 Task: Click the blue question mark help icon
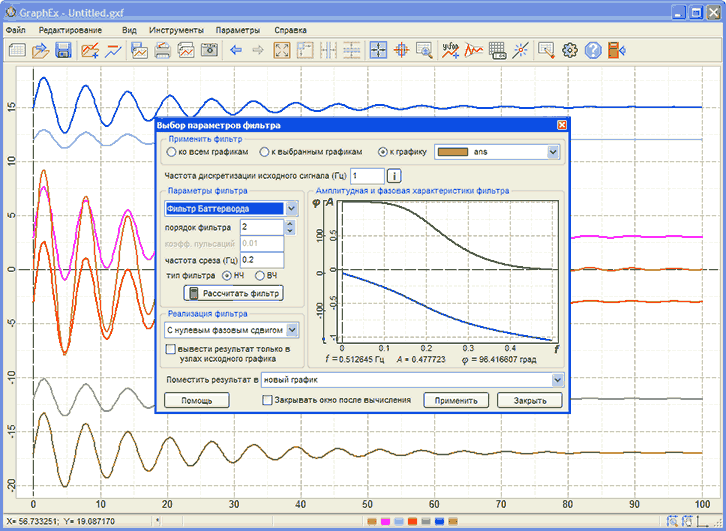click(x=593, y=50)
